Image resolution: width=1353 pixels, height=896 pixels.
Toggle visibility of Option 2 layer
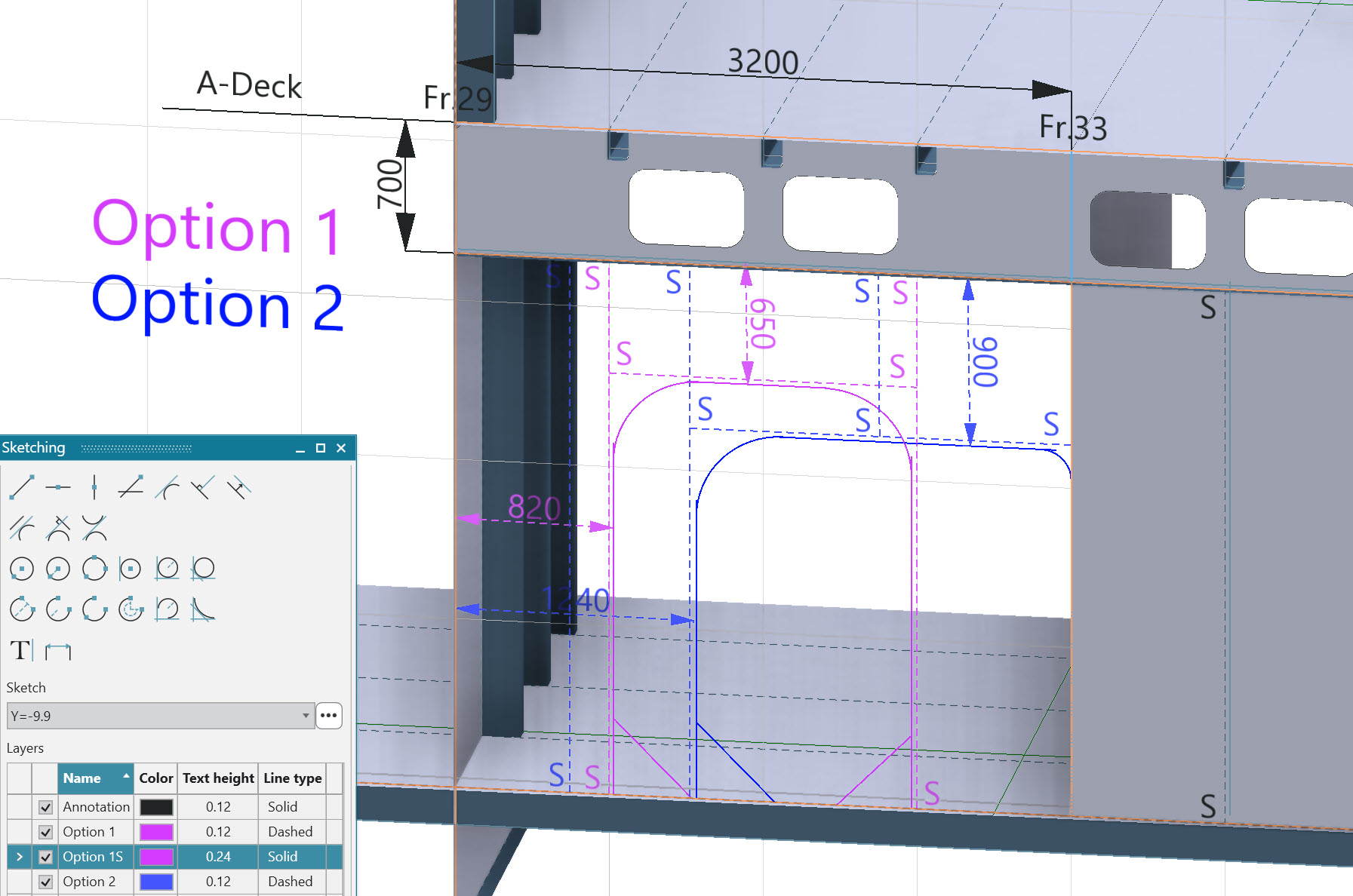coord(46,882)
